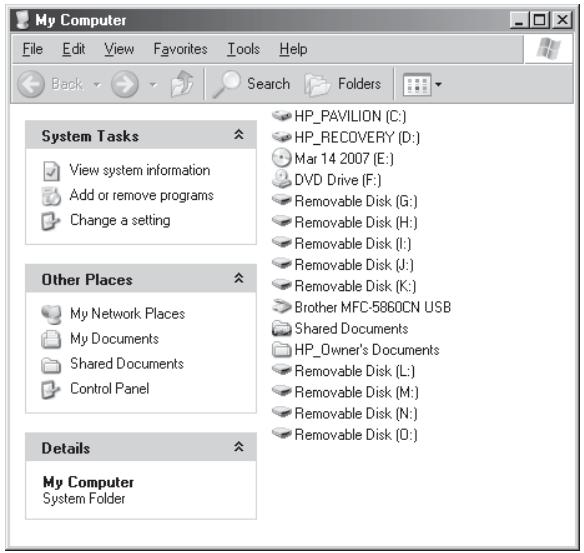The height and width of the screenshot is (553, 584).
Task: Open the Back history dropdown arrow
Action: (97, 85)
